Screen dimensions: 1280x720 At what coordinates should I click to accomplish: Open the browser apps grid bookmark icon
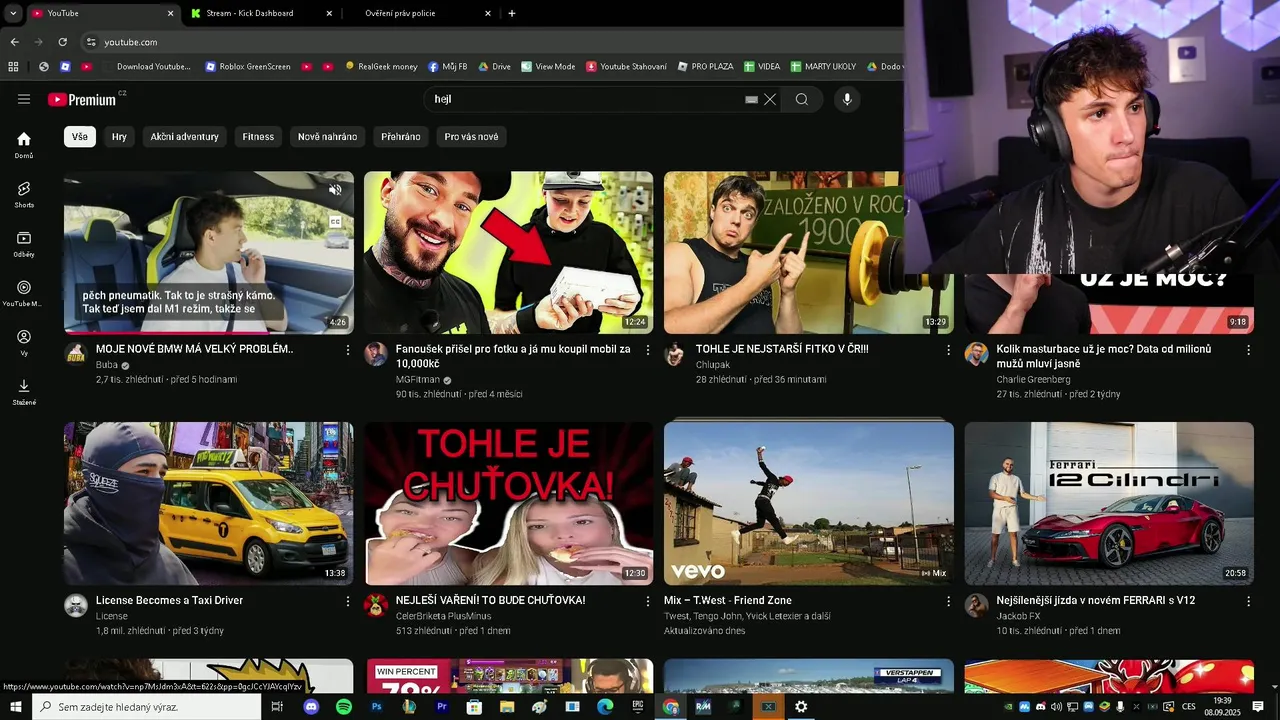pos(13,67)
